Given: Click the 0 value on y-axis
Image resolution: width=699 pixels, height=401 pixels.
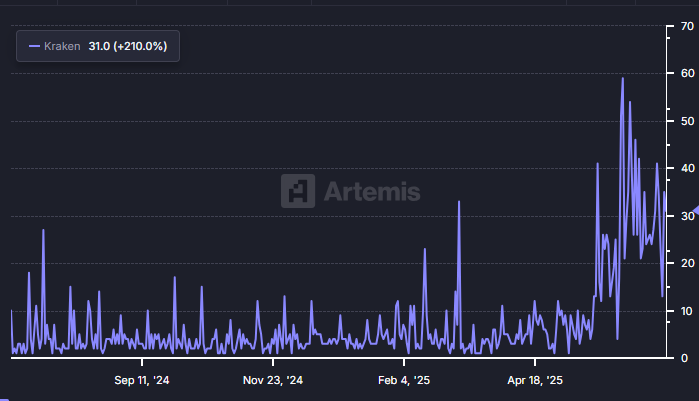Looking at the screenshot, I should pyautogui.click(x=684, y=358).
